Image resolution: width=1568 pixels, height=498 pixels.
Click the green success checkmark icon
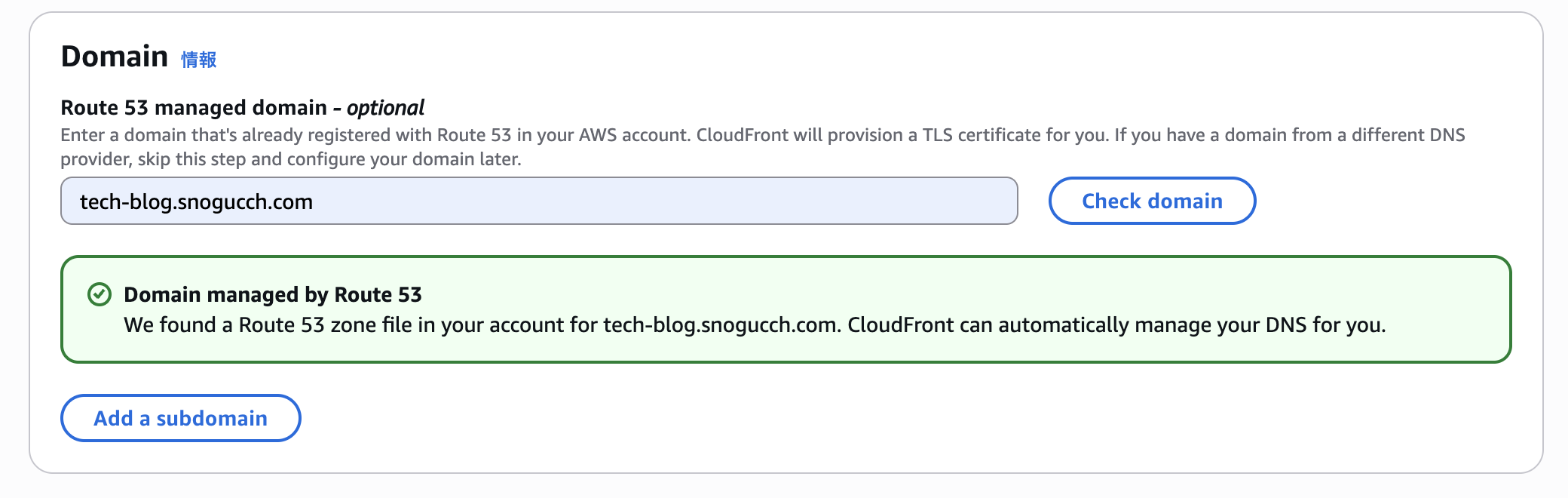100,294
